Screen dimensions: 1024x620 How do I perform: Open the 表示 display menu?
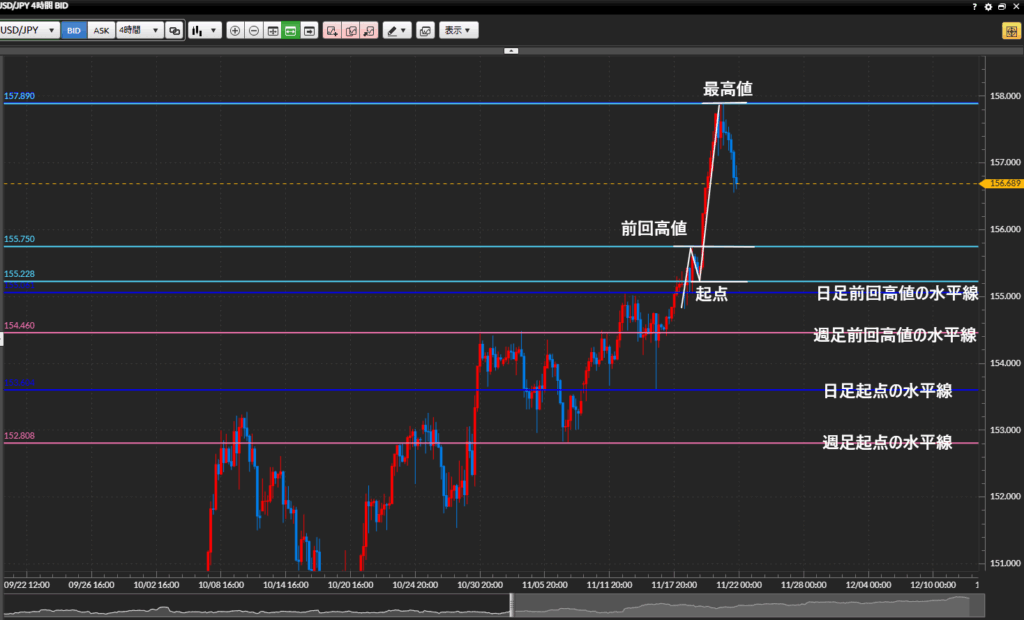(x=458, y=31)
